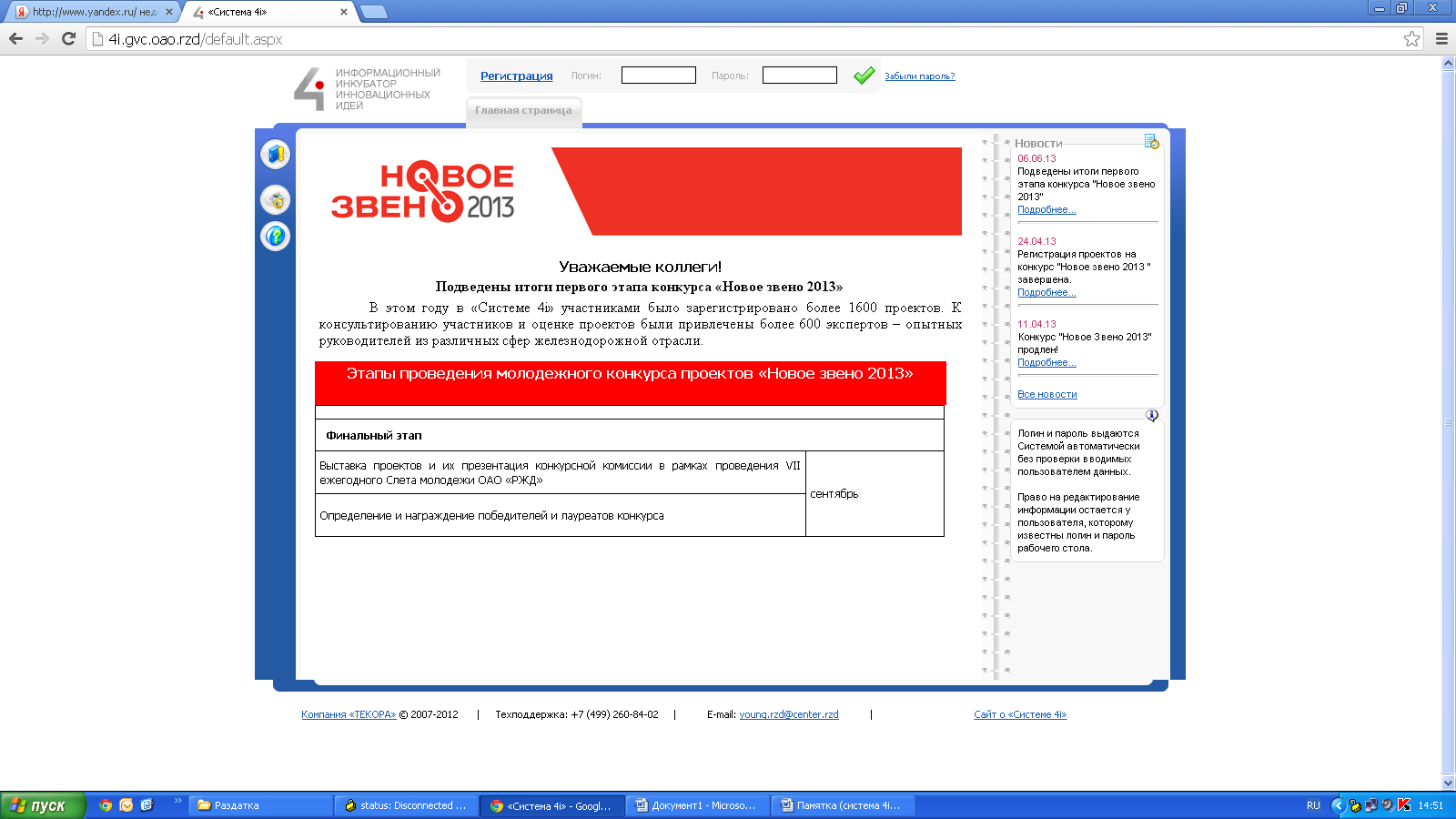Open a new browser tab
Image resolution: width=1456 pixels, height=819 pixels.
point(374,12)
